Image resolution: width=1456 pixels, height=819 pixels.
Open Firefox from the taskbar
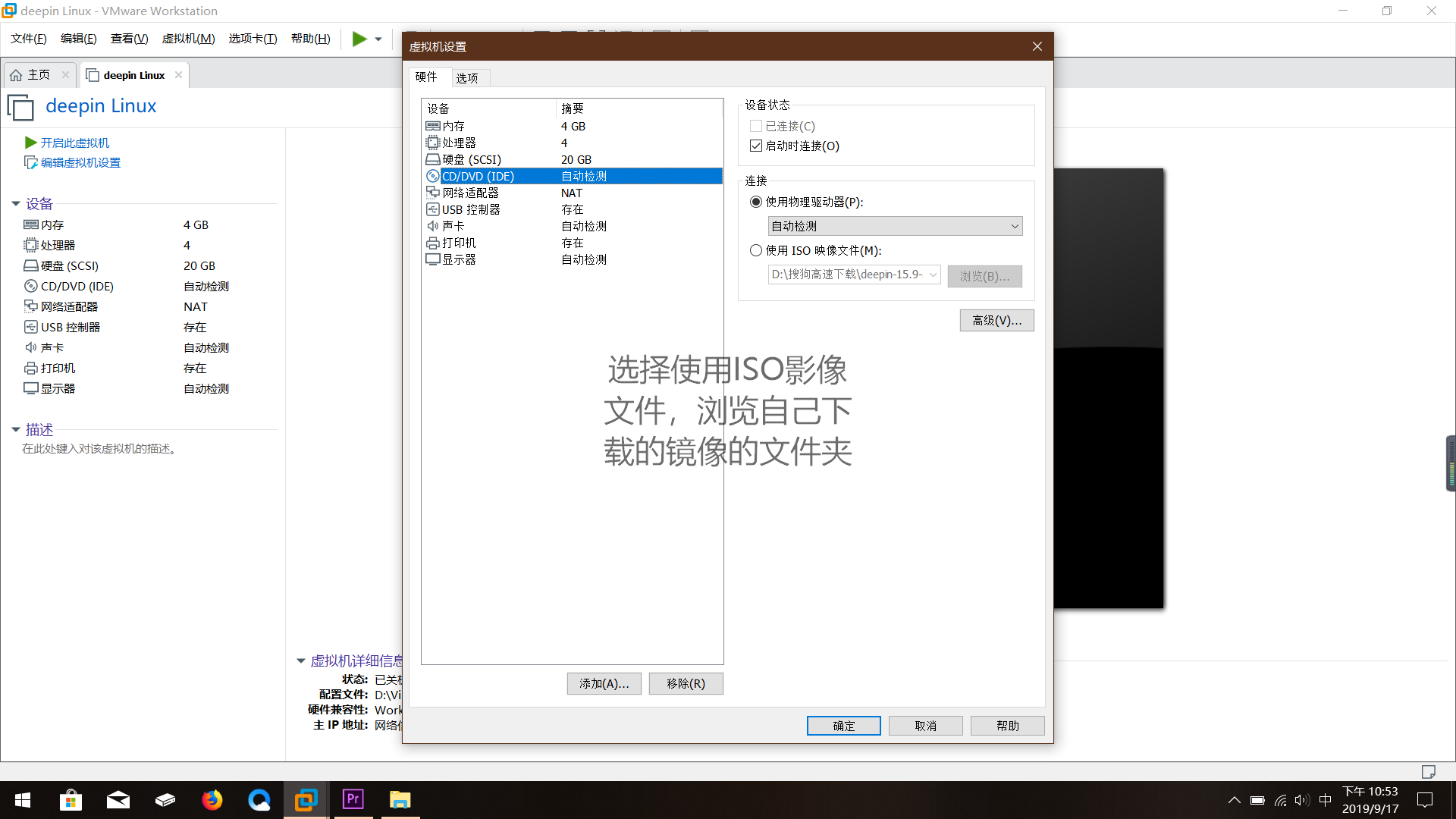pyautogui.click(x=212, y=800)
